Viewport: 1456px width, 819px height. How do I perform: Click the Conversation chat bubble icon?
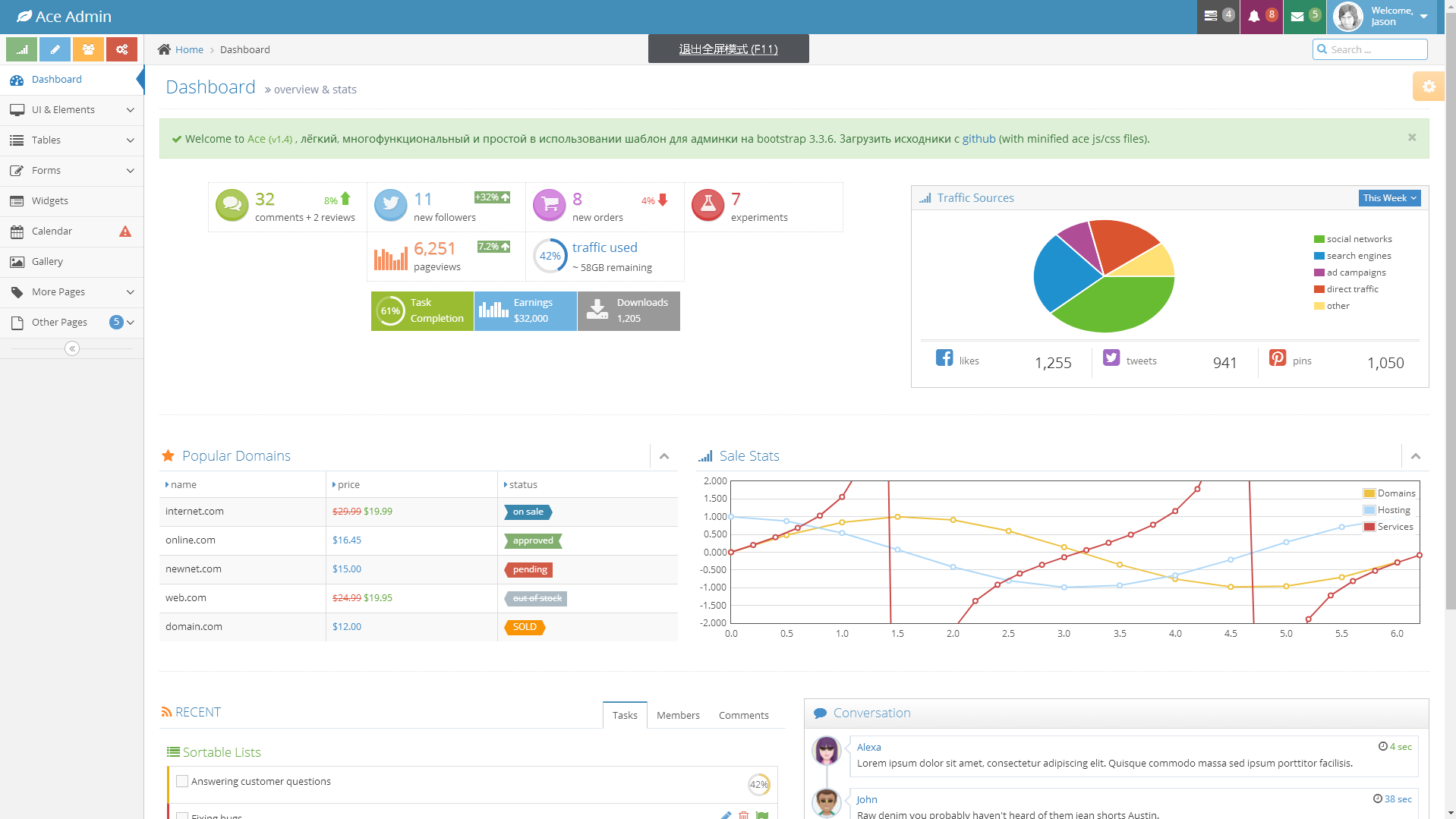pyautogui.click(x=820, y=713)
